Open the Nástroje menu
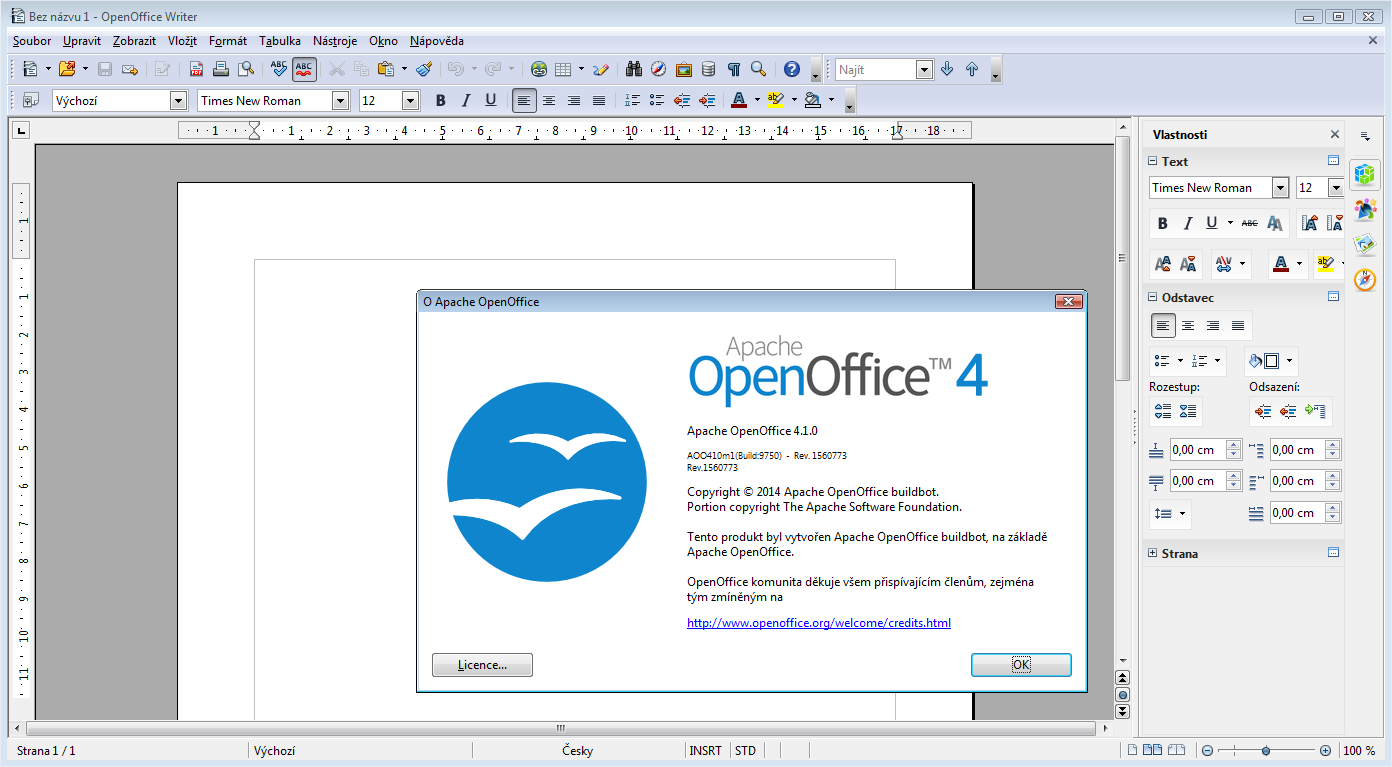Image resolution: width=1392 pixels, height=767 pixels. [335, 41]
